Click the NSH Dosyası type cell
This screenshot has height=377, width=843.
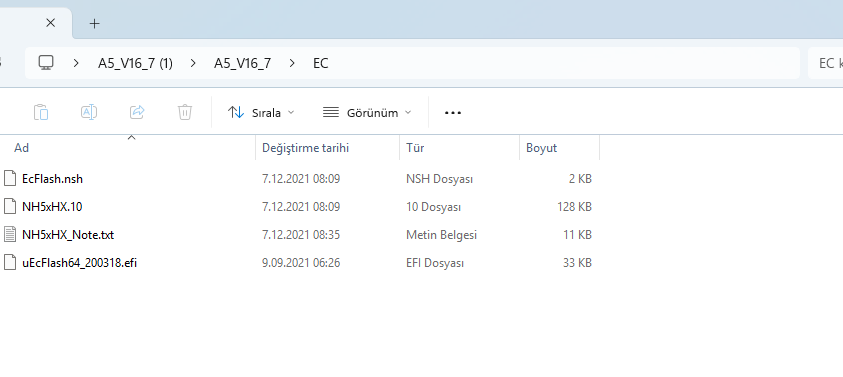439,179
